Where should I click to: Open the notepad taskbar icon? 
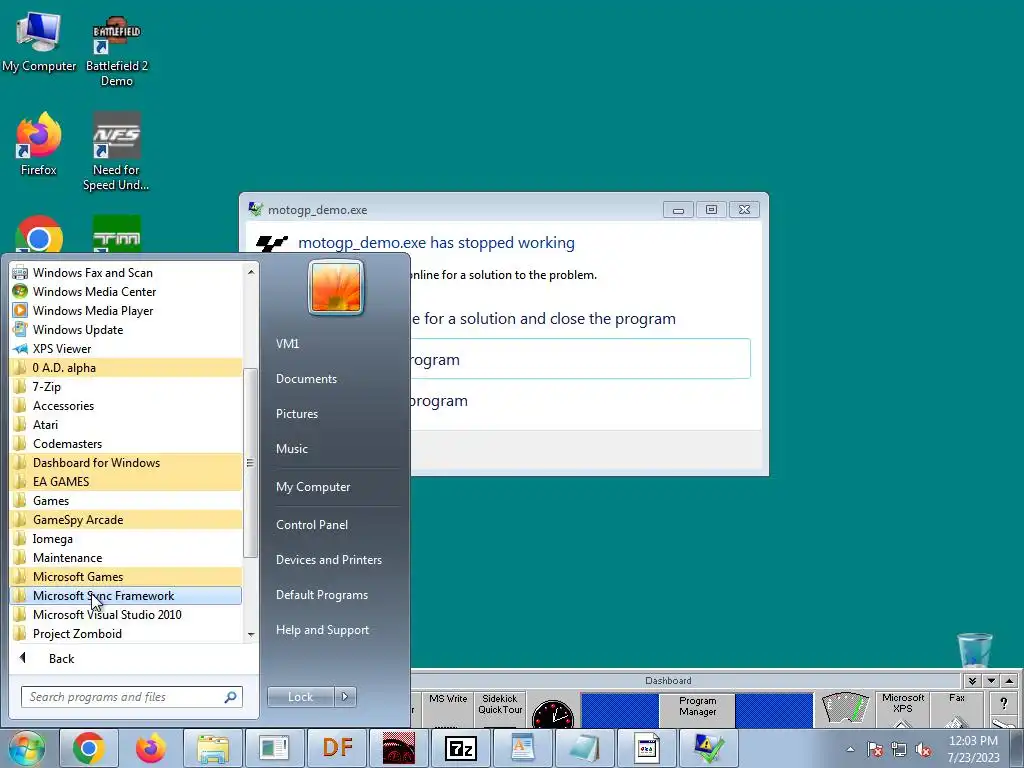click(584, 748)
